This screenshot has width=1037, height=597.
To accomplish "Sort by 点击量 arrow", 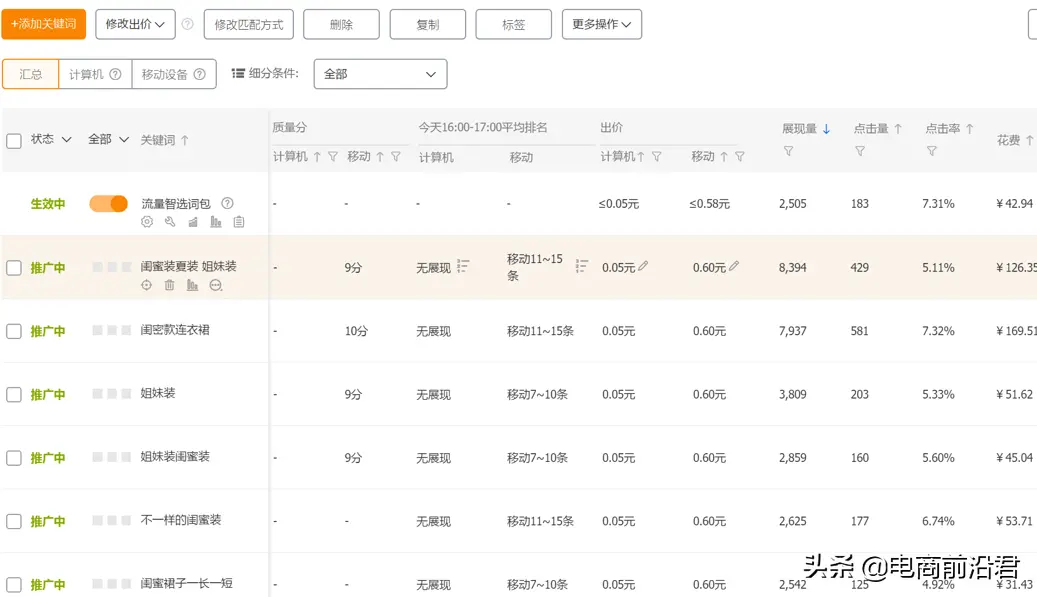I will [x=897, y=129].
